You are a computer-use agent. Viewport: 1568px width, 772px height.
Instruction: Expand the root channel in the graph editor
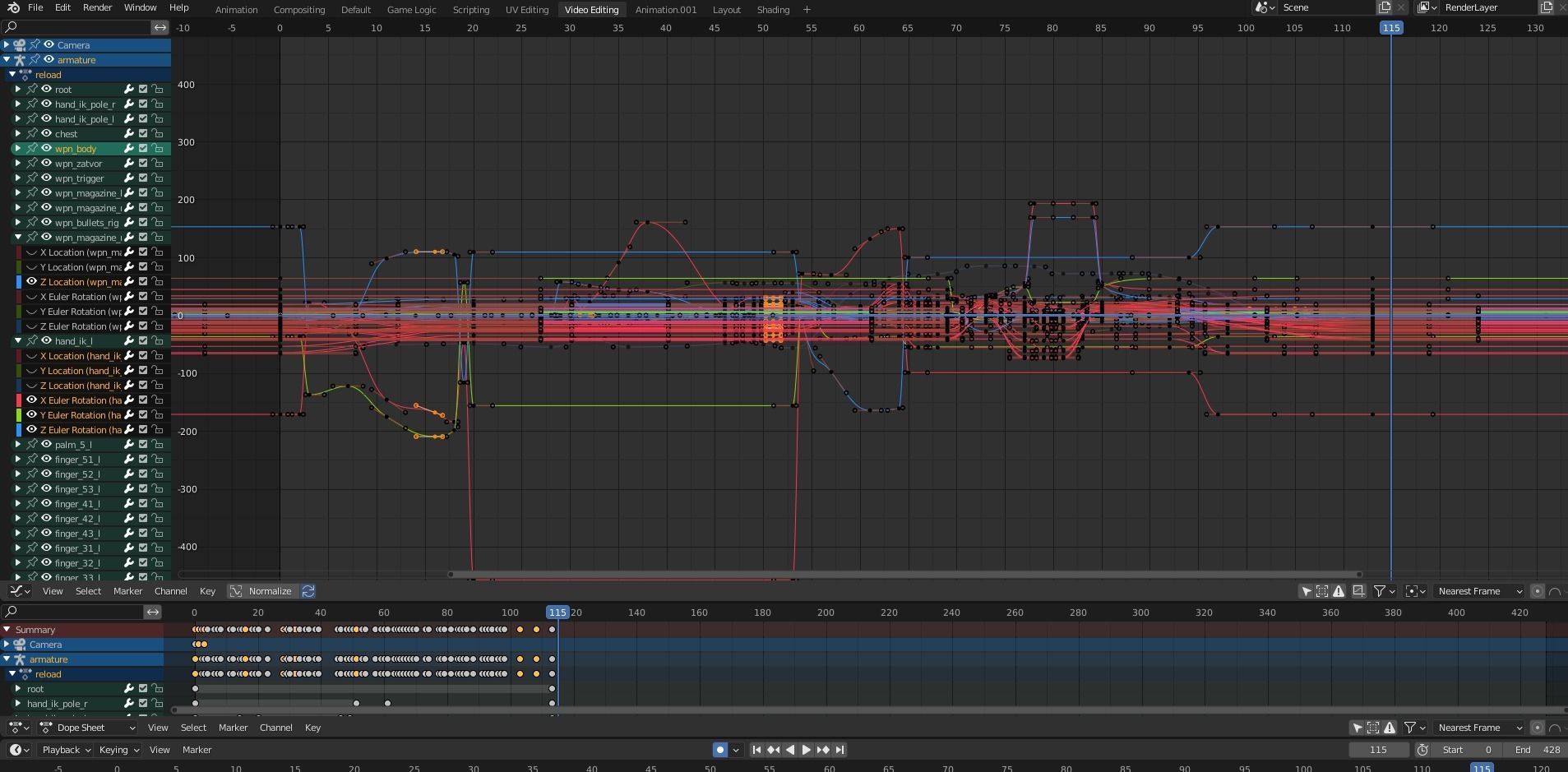click(x=18, y=90)
